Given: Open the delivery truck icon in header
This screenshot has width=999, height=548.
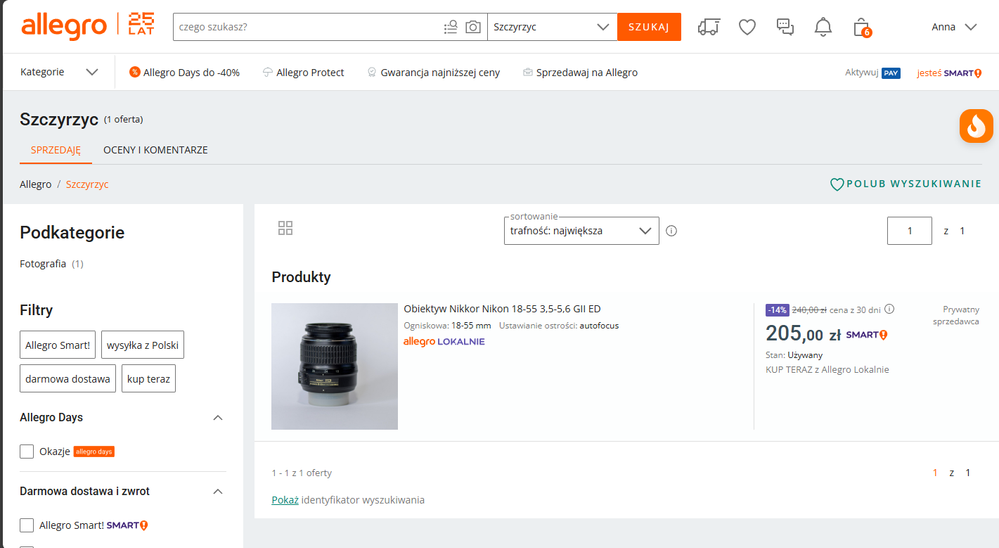Looking at the screenshot, I should (x=708, y=27).
